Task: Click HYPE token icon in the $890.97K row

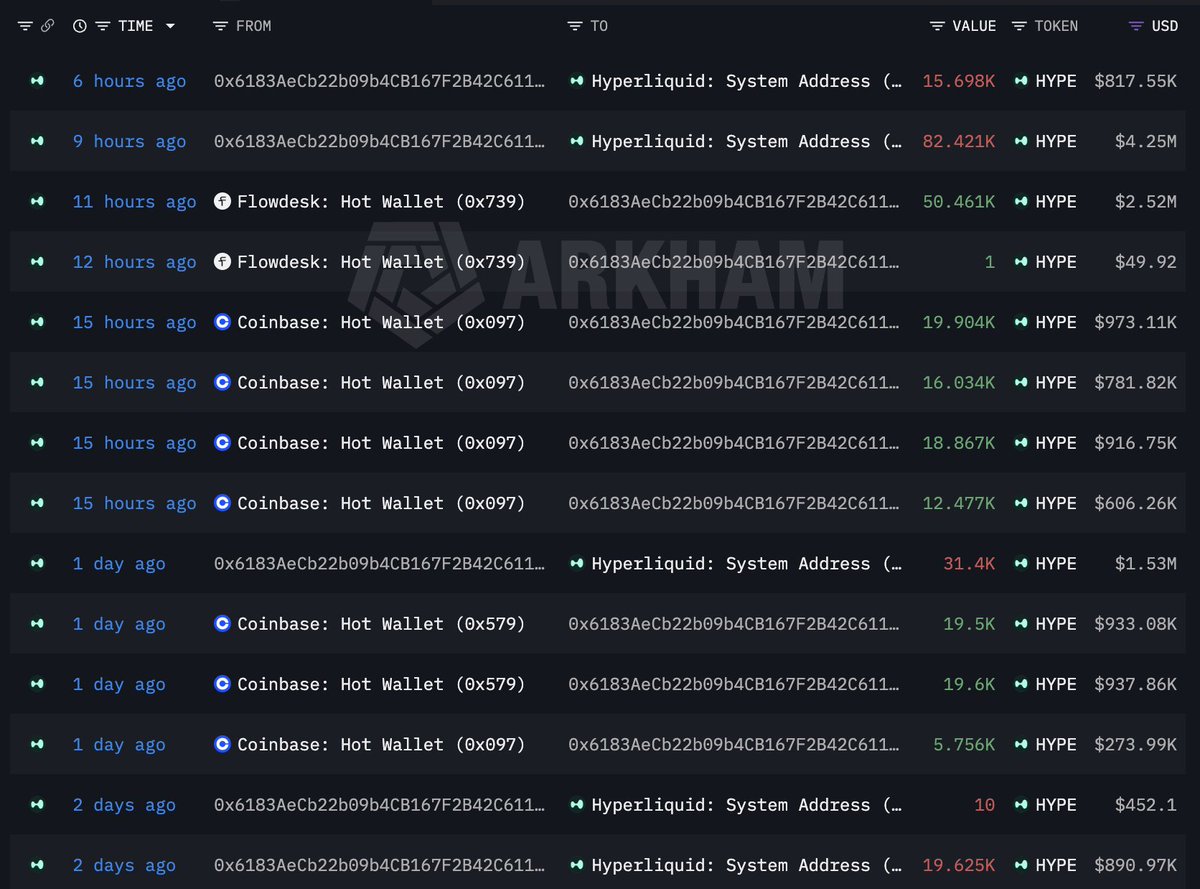Action: [1021, 865]
